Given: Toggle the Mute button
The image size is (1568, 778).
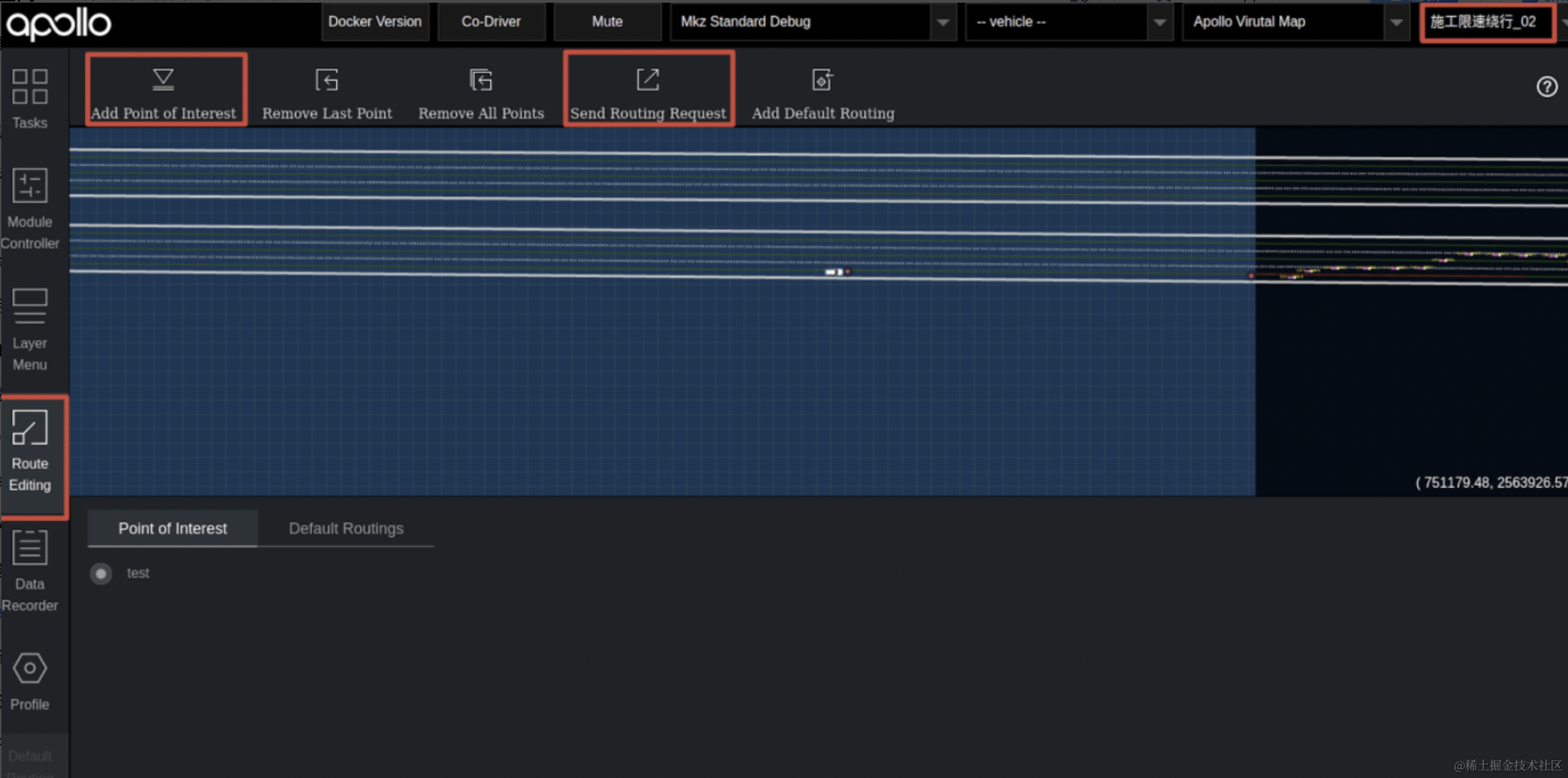Looking at the screenshot, I should pos(606,22).
